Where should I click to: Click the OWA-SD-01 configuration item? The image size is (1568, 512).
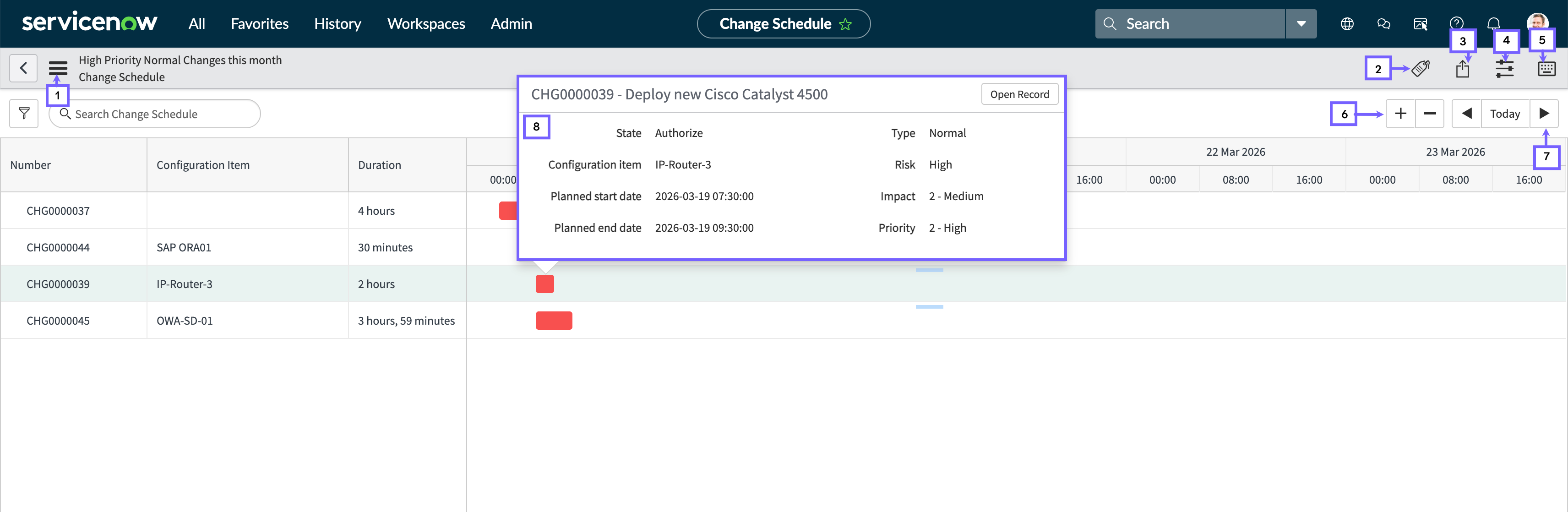[x=185, y=320]
